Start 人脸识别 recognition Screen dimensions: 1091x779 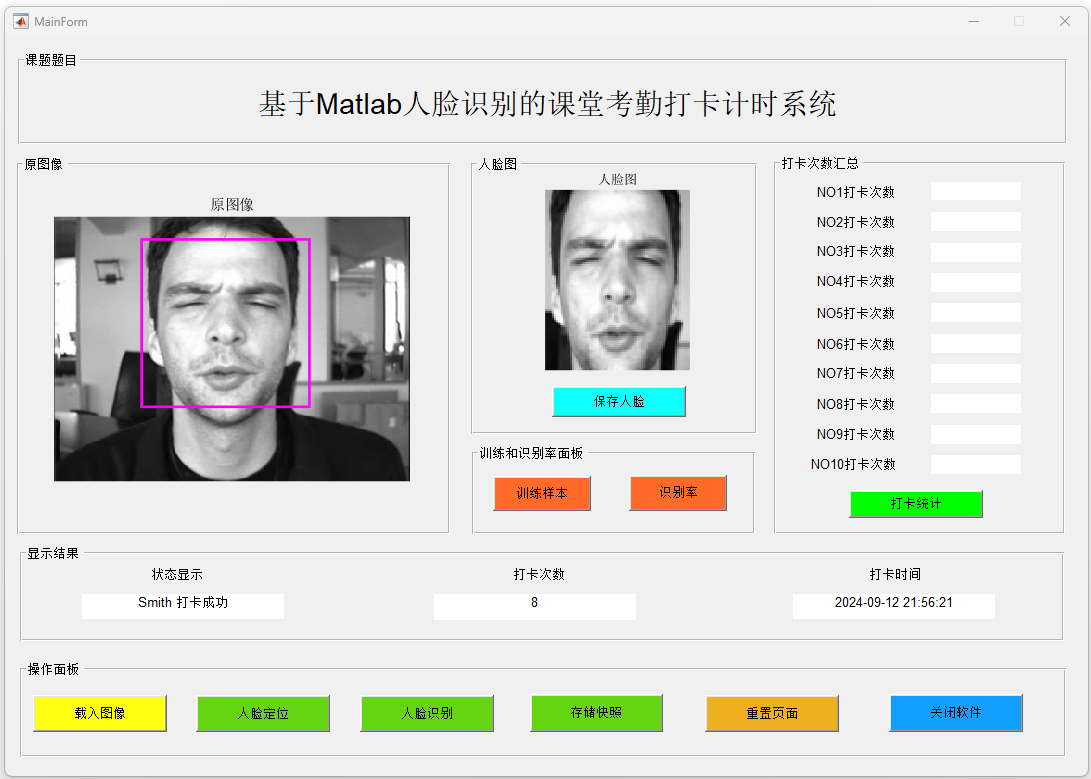[x=427, y=713]
